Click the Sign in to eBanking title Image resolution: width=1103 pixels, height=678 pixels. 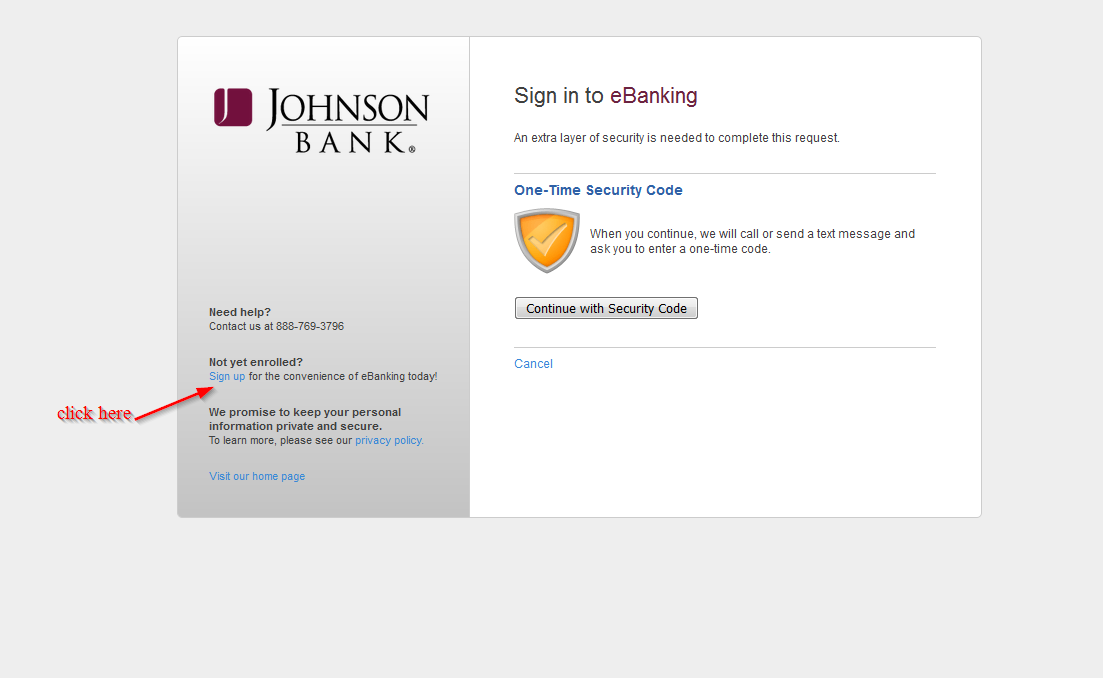[x=606, y=96]
